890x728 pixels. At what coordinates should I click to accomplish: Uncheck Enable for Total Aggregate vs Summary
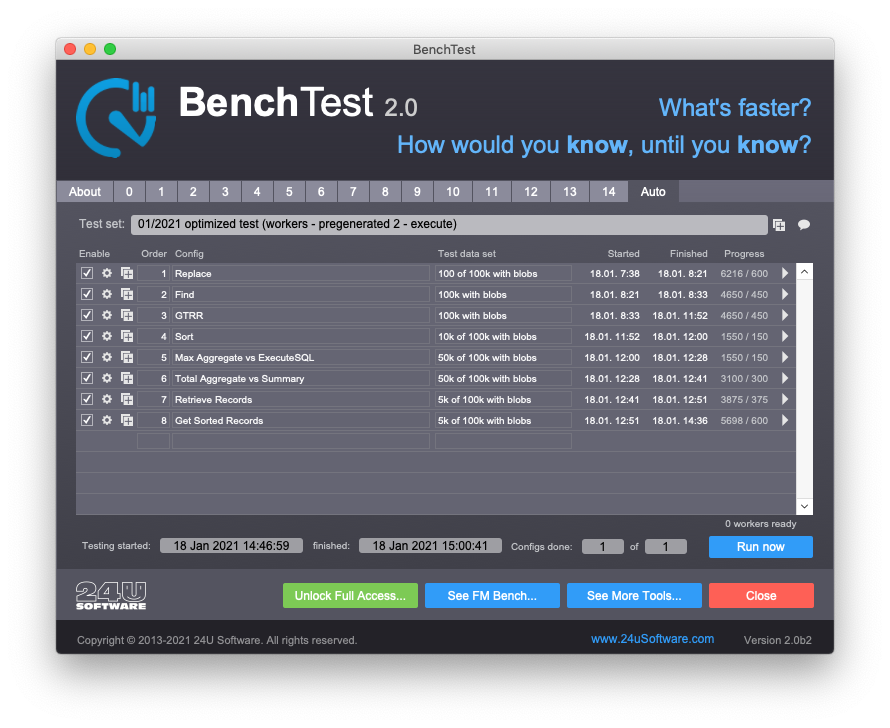(x=87, y=378)
